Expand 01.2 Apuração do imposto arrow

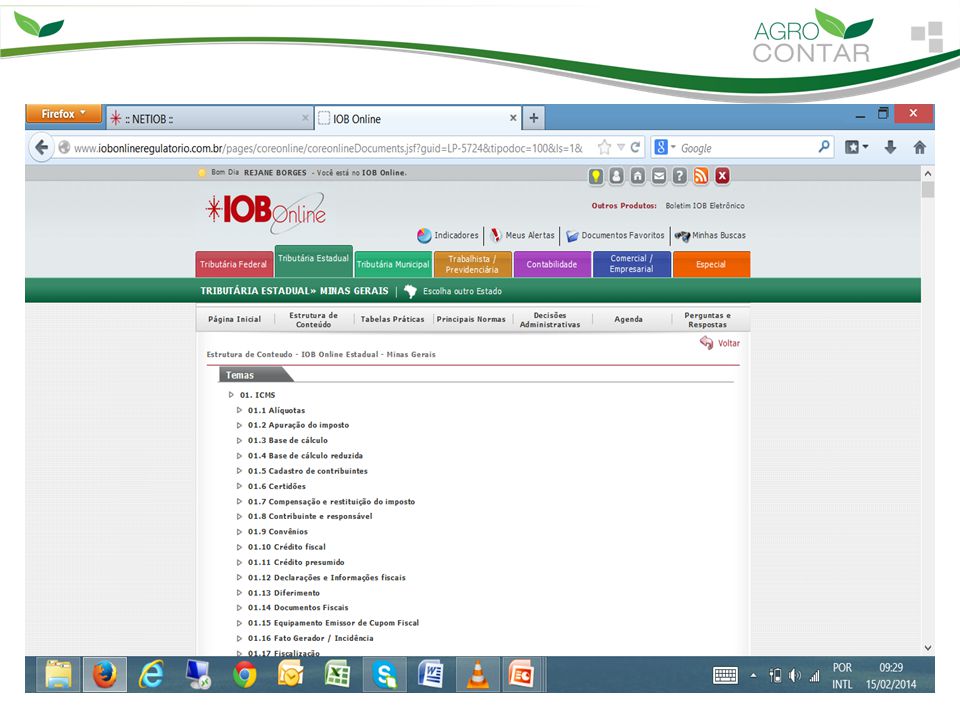(239, 425)
